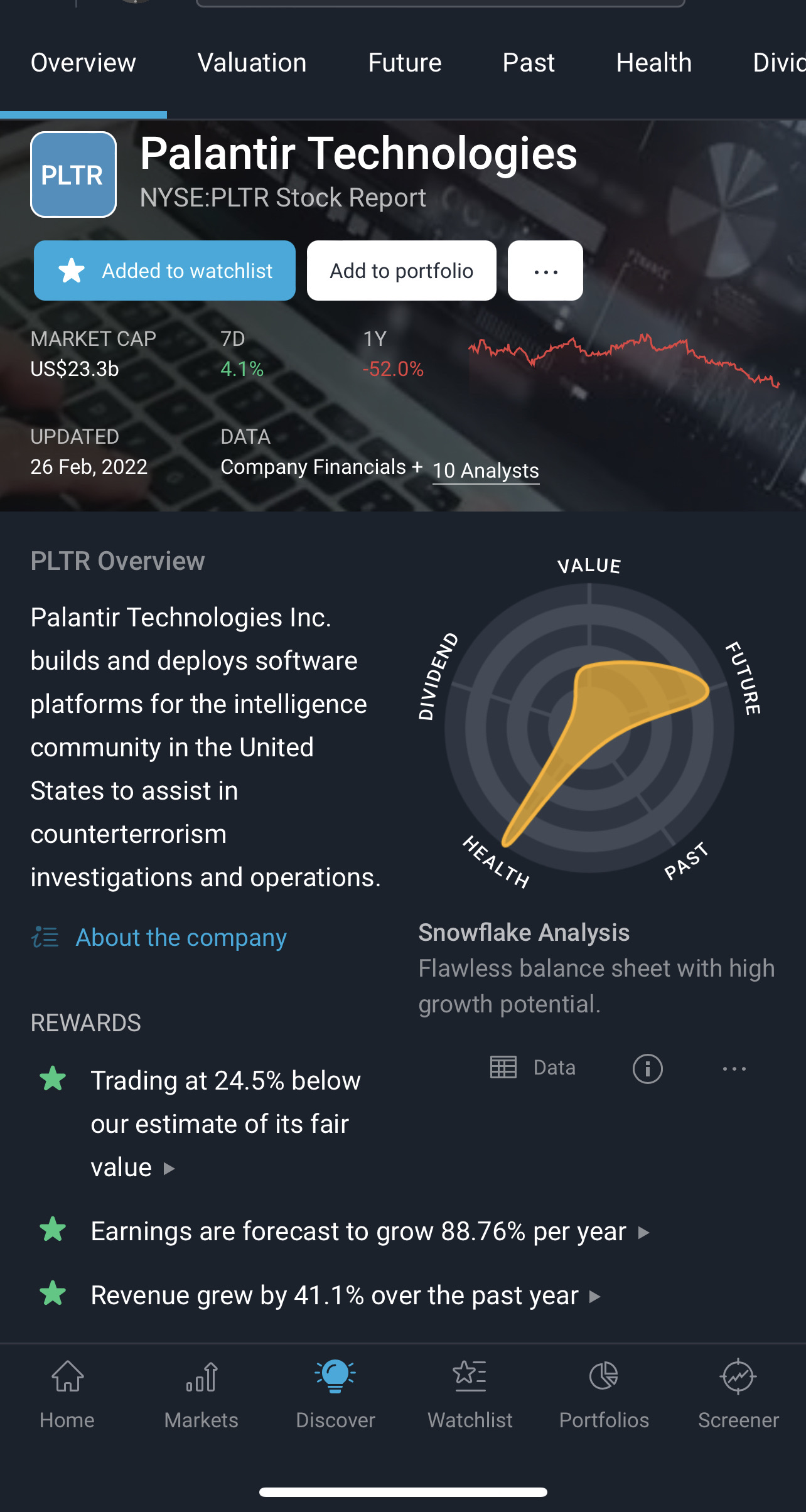Switch to the Health tab
The height and width of the screenshot is (1512, 806).
653,63
